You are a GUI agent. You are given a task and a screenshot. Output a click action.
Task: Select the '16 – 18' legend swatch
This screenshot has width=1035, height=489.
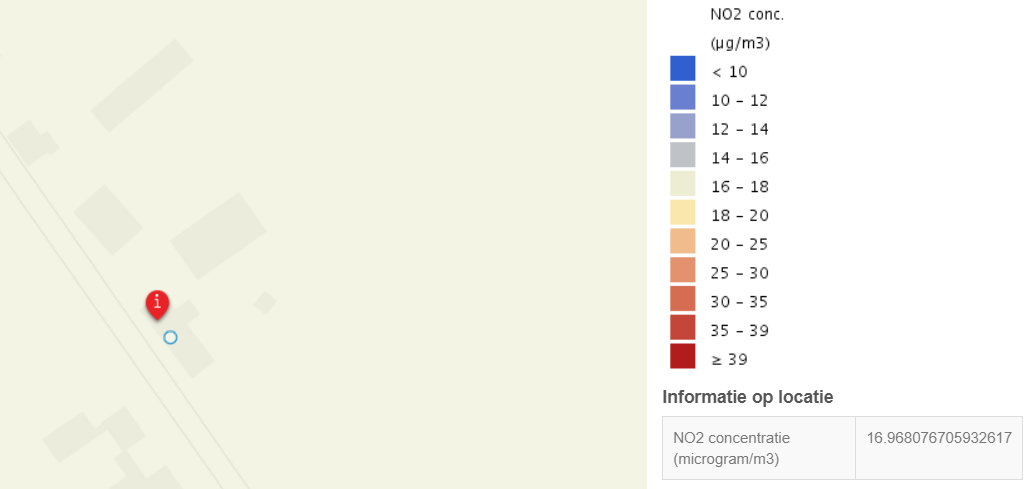683,184
